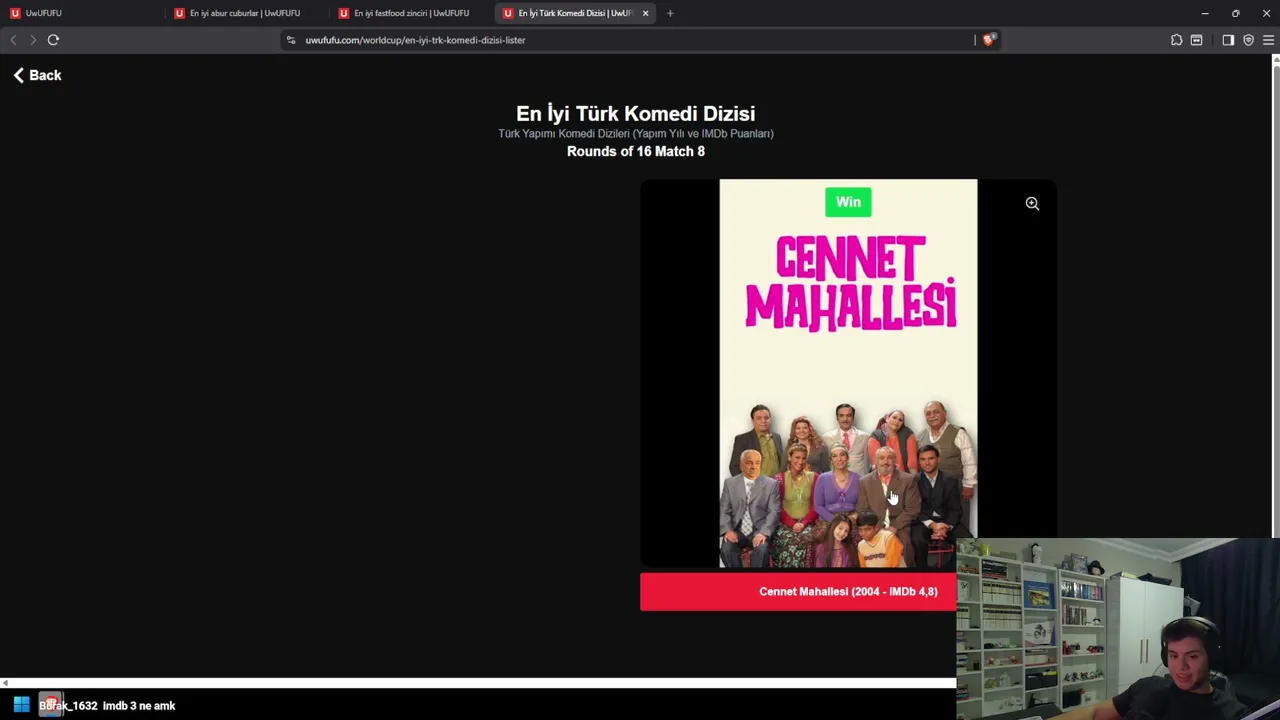Open the En iyi abur cuburlar tab
The width and height of the screenshot is (1280, 720).
(238, 13)
